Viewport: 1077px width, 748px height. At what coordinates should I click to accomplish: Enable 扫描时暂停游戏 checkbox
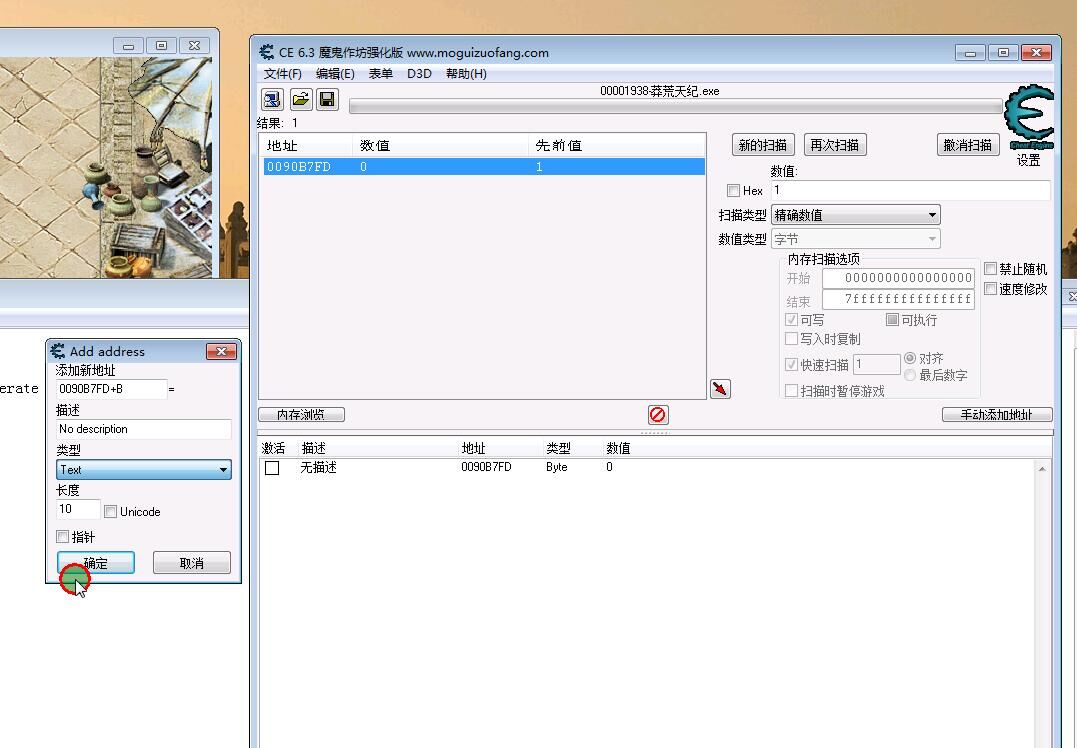tap(791, 390)
